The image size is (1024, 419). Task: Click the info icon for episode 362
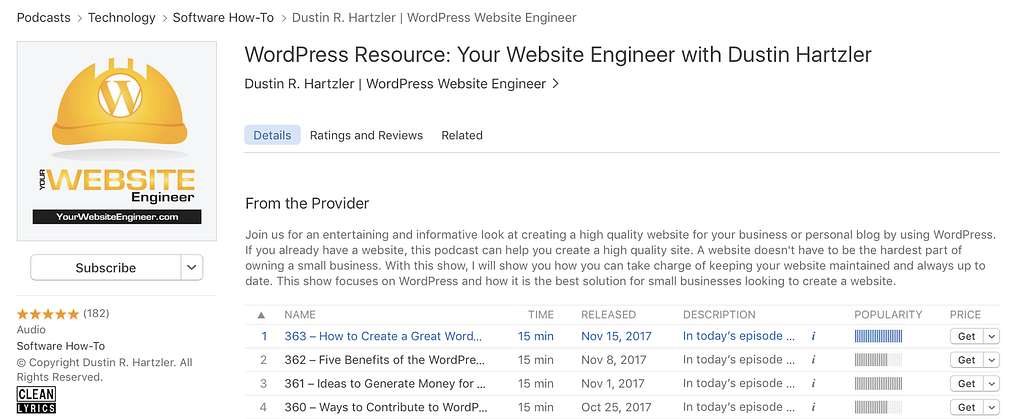pos(814,360)
